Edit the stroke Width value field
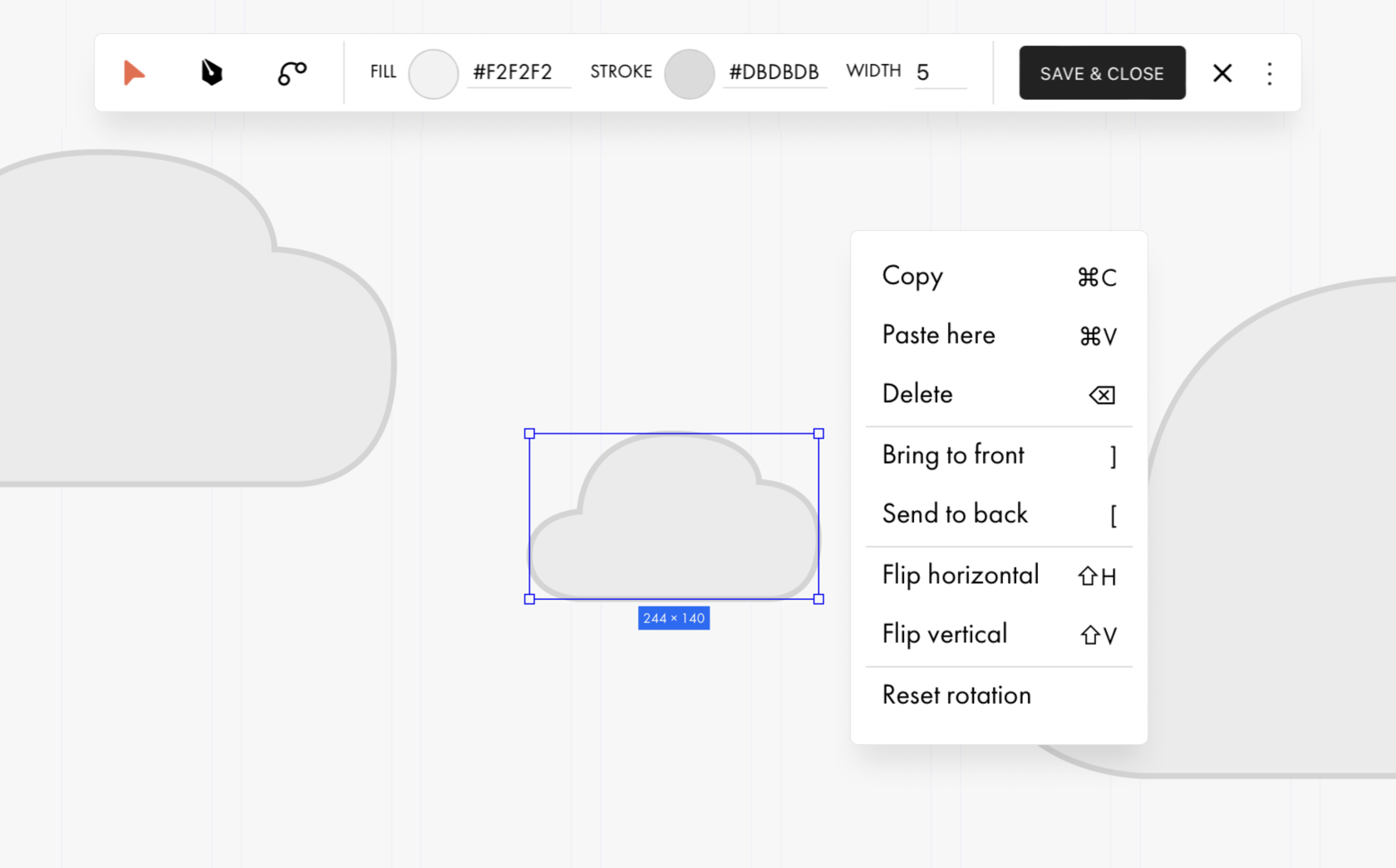Viewport: 1396px width, 868px height. coord(941,73)
